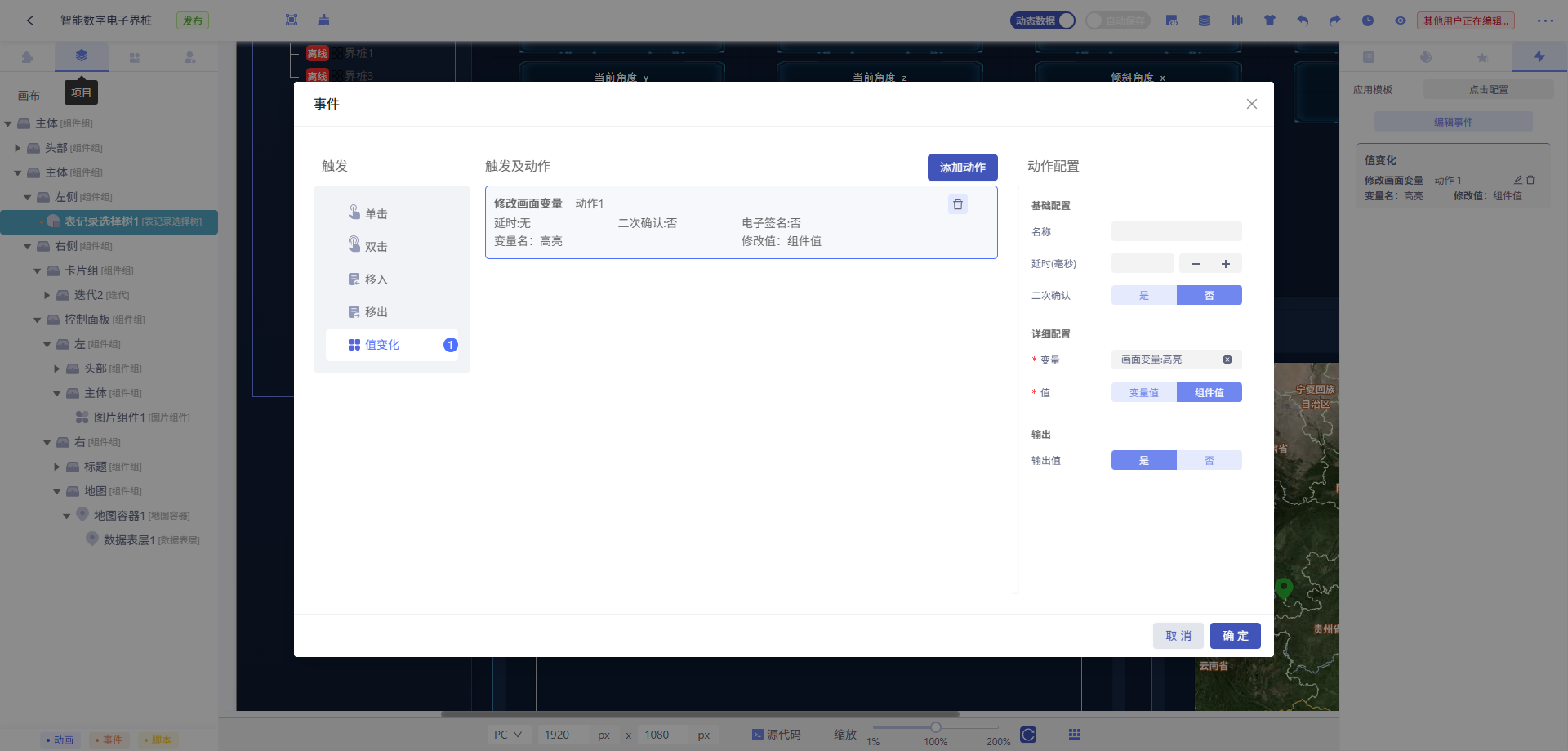The height and width of the screenshot is (751, 1568).
Task: Click the fit-to-screen icon in top toolbar
Action: 292,20
